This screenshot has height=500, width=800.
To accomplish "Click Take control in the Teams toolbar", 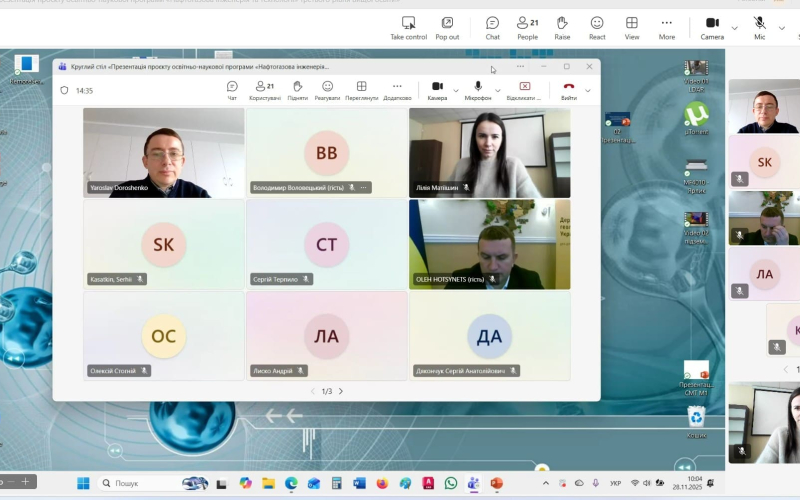I will coord(408,27).
